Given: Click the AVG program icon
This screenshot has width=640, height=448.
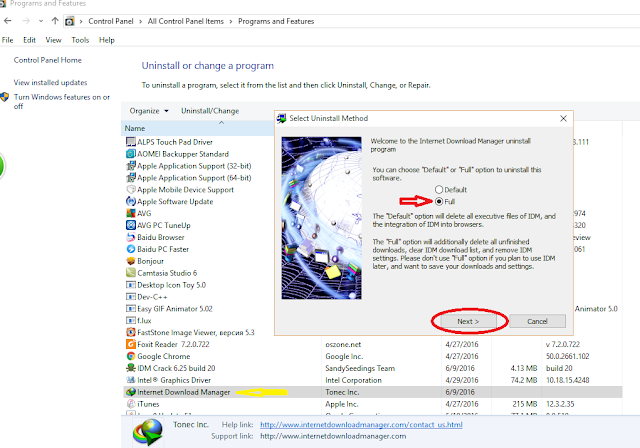Looking at the screenshot, I should [131, 213].
